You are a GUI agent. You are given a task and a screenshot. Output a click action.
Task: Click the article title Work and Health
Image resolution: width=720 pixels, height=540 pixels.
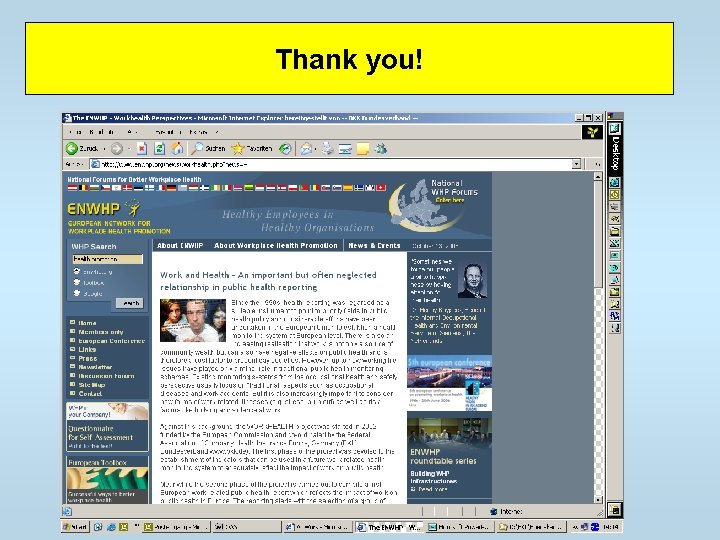coord(268,281)
